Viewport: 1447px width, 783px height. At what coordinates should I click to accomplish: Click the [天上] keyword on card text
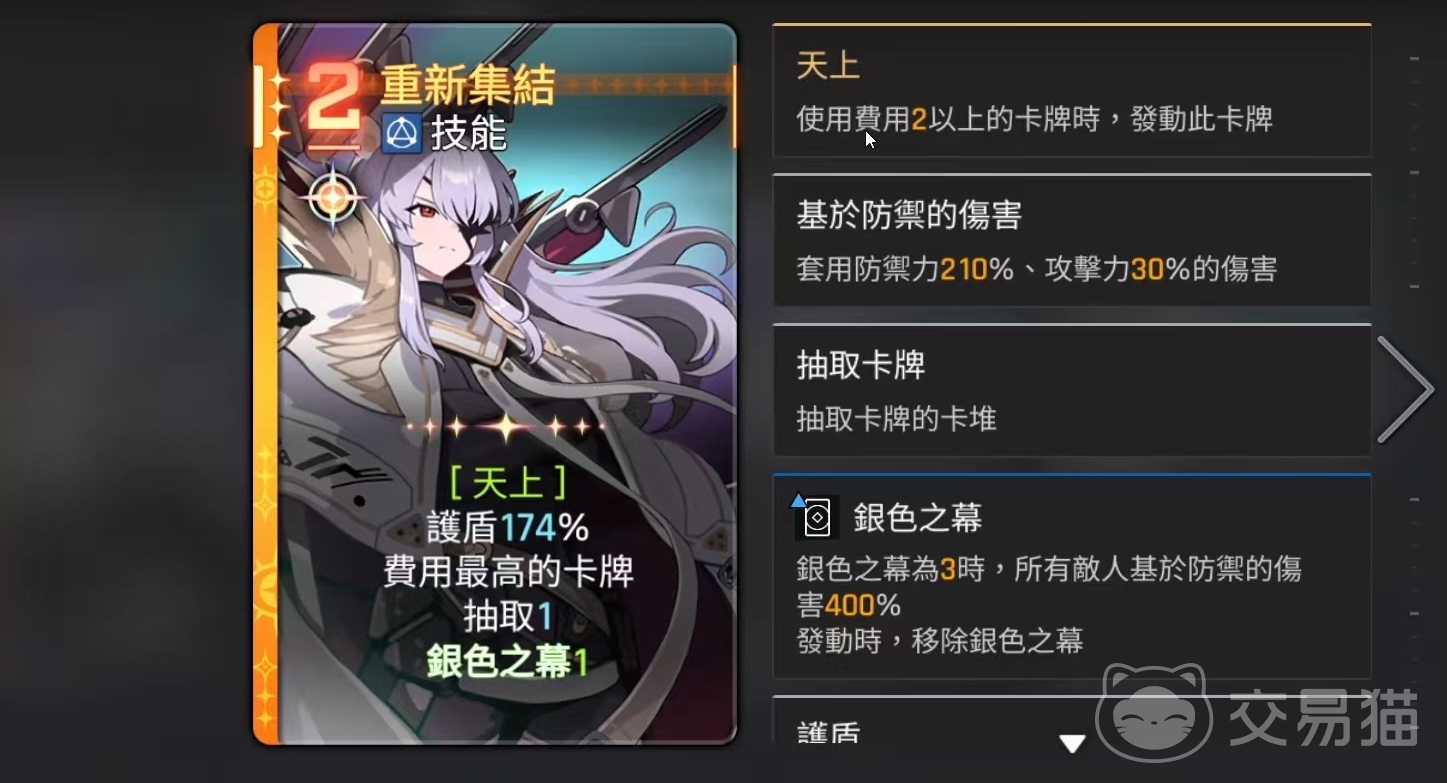click(x=508, y=483)
